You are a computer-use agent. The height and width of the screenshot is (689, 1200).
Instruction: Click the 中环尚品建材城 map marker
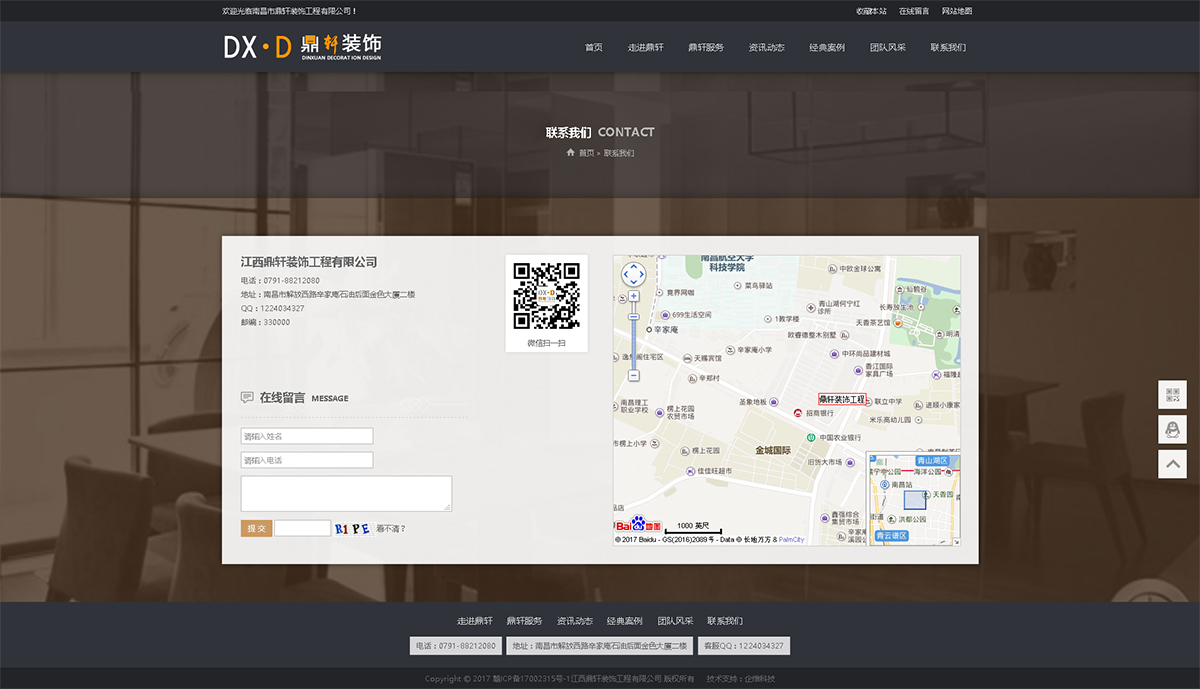coord(834,354)
